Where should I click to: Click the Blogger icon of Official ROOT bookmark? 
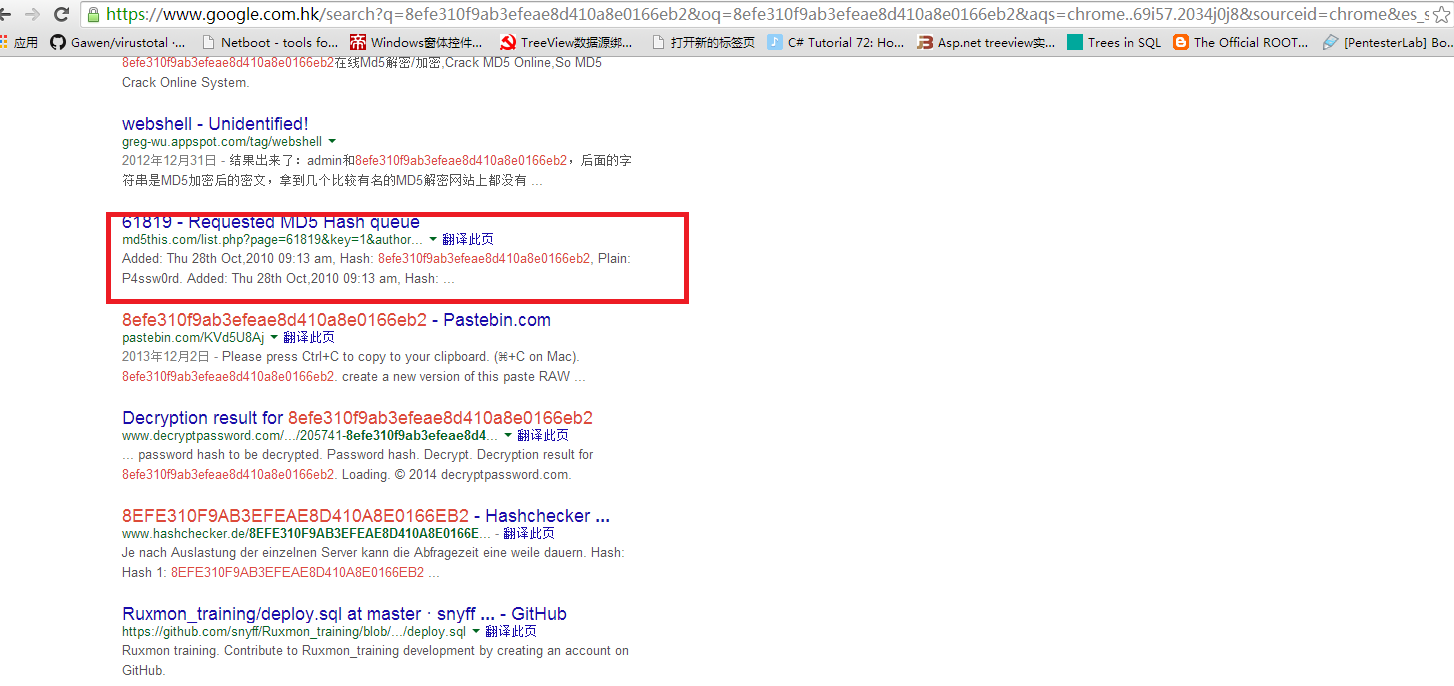(1181, 42)
